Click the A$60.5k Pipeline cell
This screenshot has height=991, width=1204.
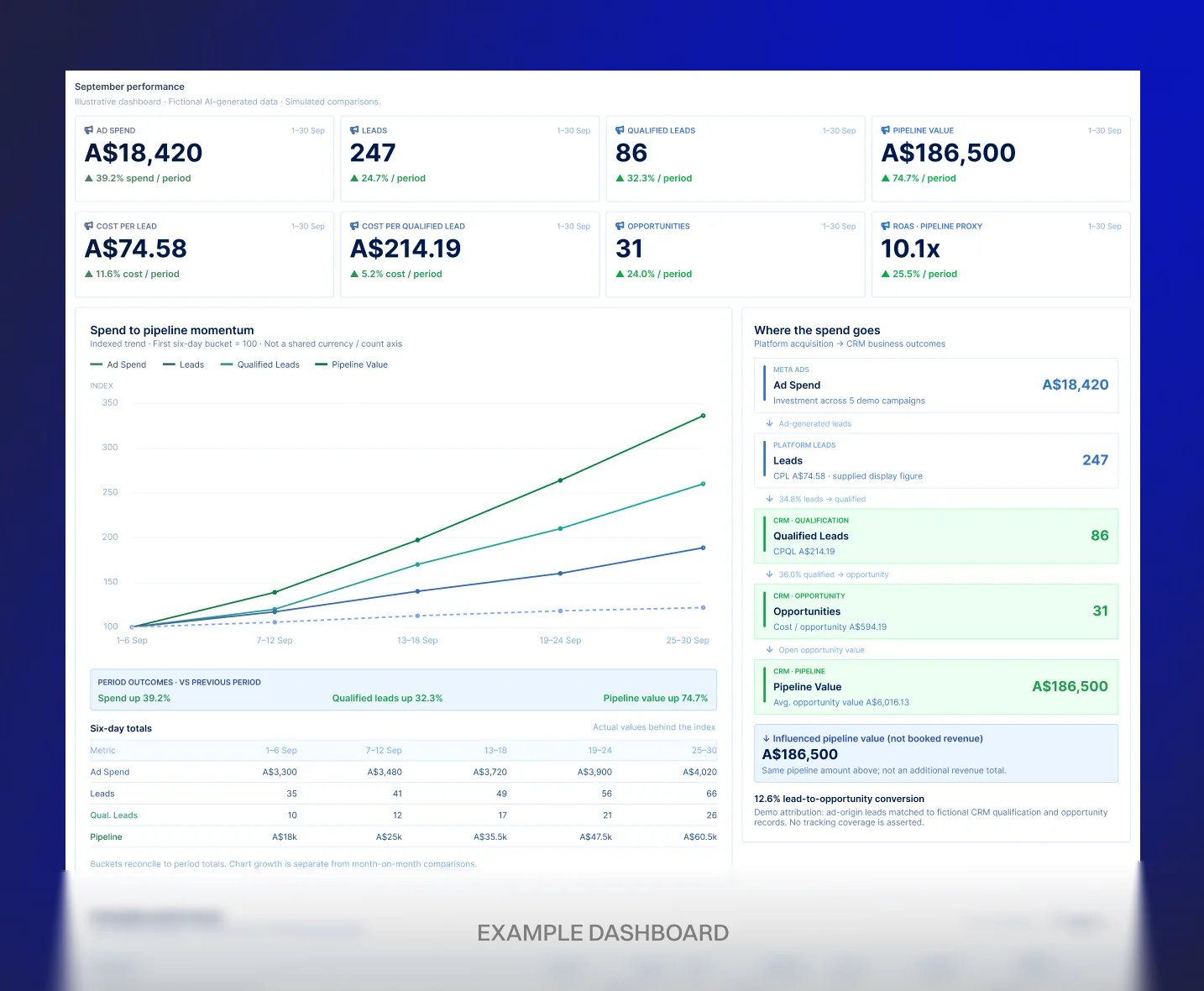coord(700,836)
